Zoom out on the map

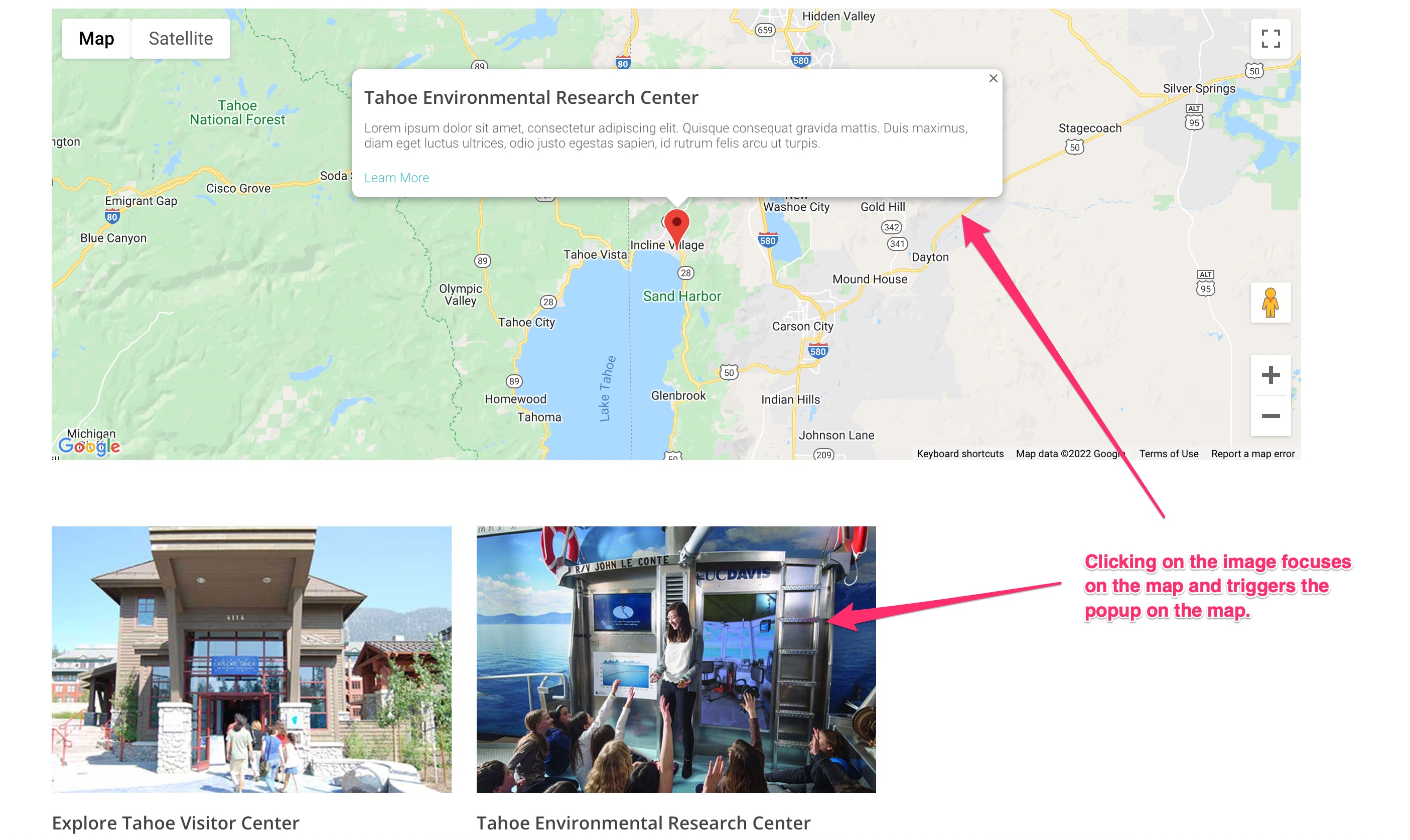[x=1270, y=416]
